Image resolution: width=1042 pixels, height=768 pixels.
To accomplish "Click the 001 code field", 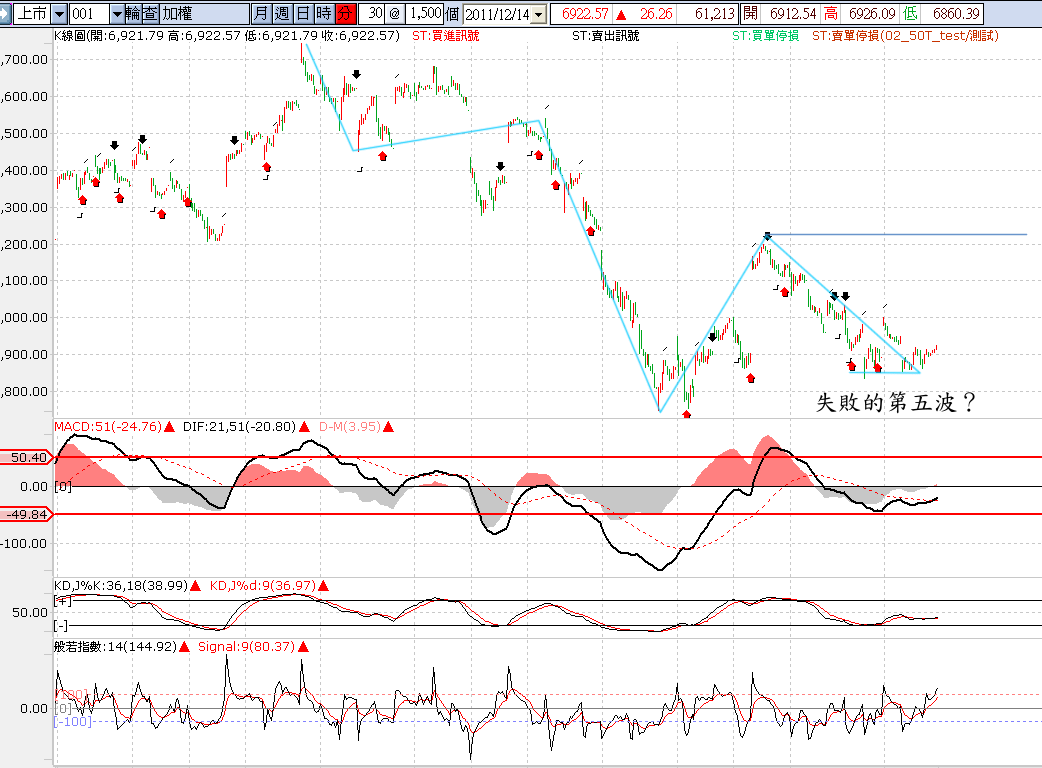I will coord(90,13).
